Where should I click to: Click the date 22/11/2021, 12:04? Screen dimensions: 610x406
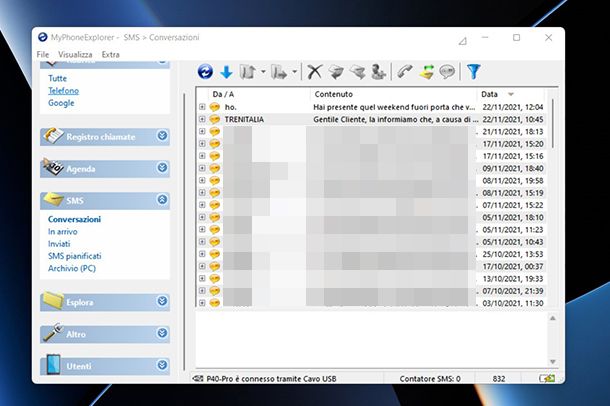pyautogui.click(x=513, y=107)
